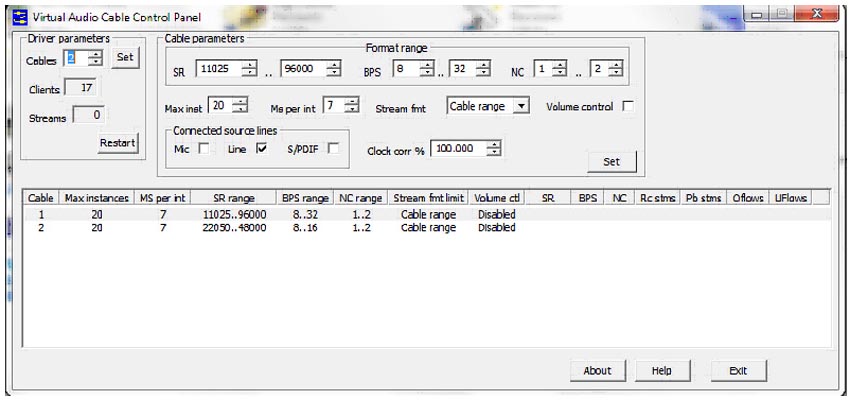Click the Help button

662,371
